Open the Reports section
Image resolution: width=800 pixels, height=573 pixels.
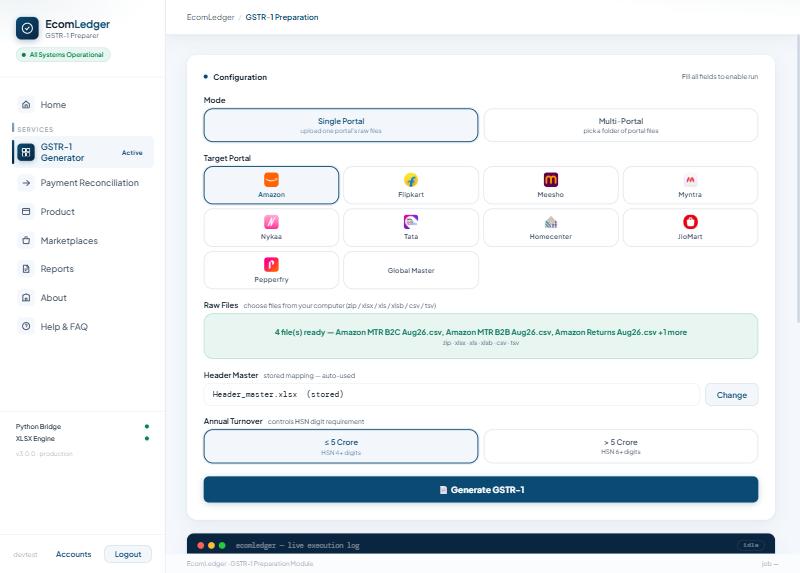click(83, 269)
